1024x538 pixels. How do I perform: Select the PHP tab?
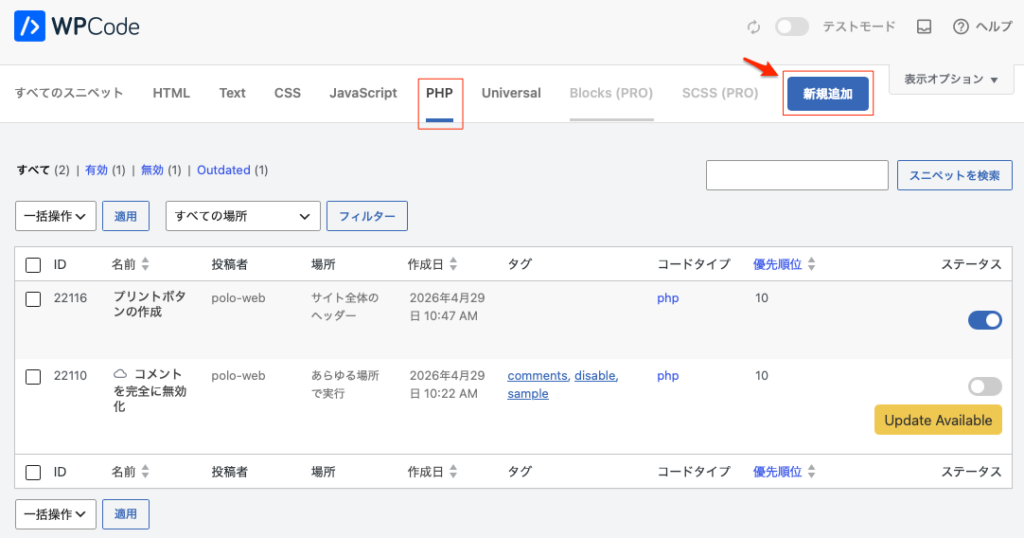click(x=440, y=93)
